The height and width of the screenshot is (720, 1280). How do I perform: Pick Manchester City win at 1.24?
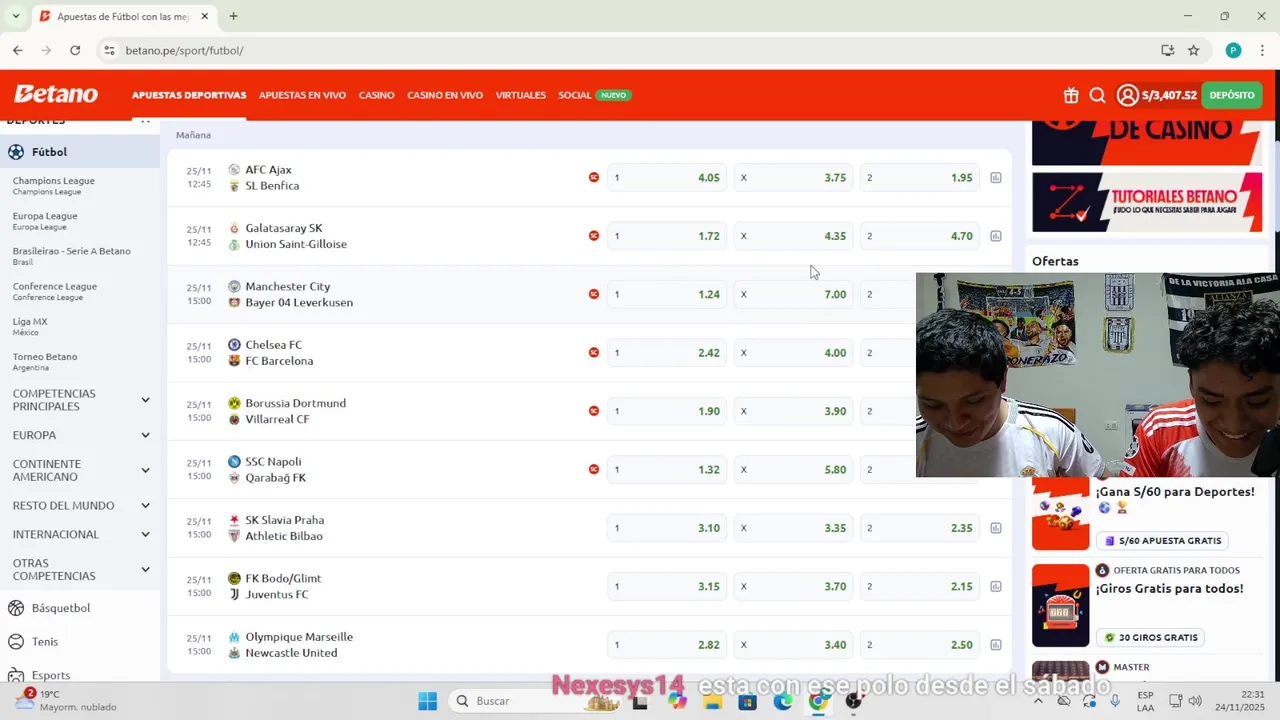pos(667,294)
